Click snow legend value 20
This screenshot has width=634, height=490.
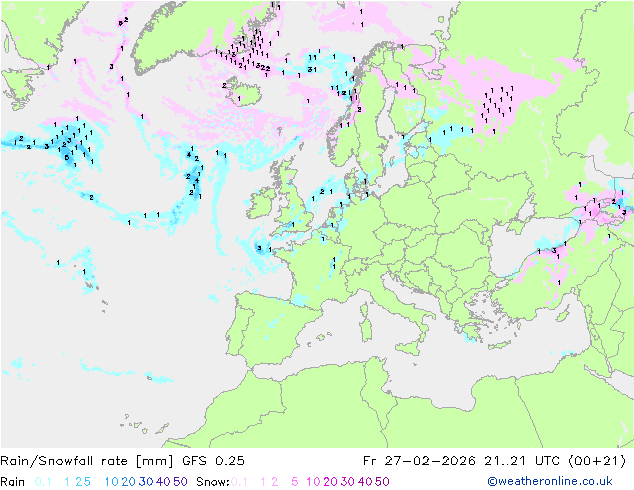[330, 482]
